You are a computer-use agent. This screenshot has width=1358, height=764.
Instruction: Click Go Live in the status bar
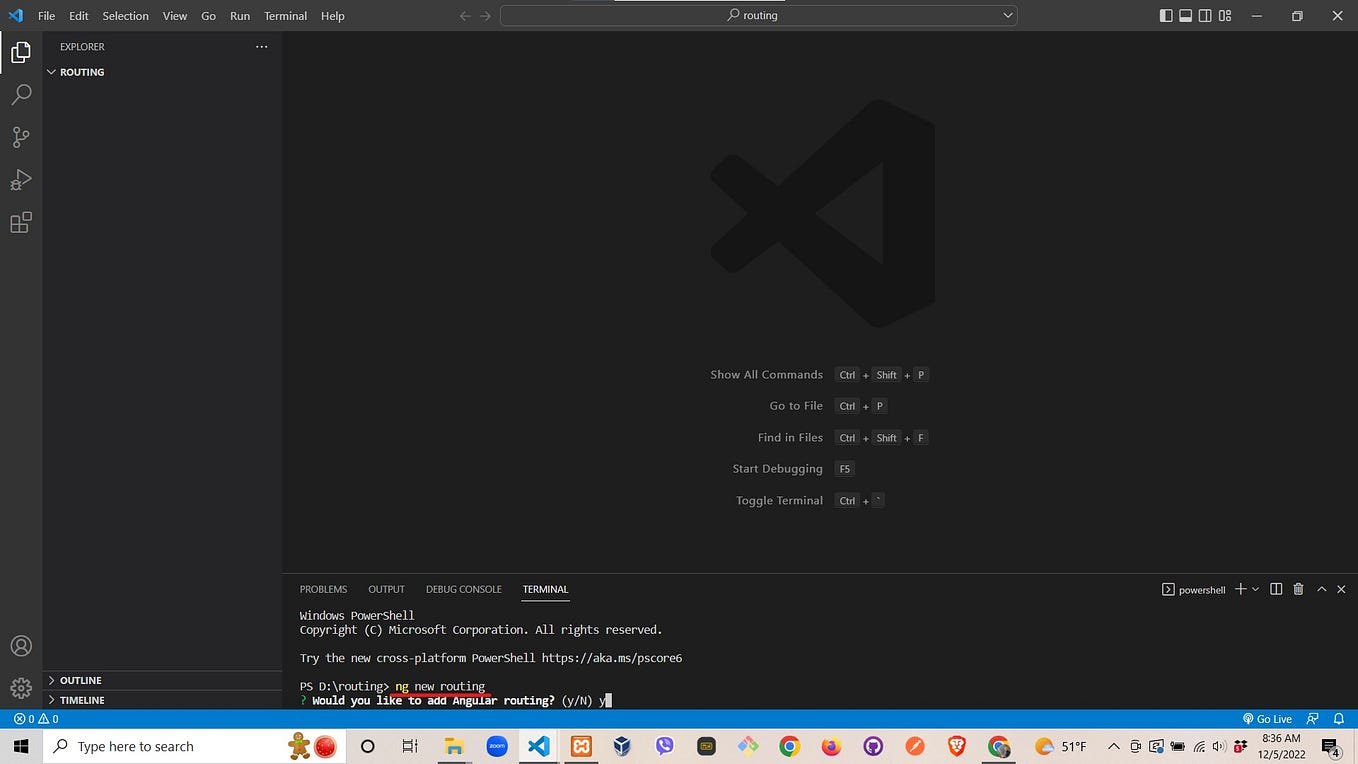pos(1268,718)
